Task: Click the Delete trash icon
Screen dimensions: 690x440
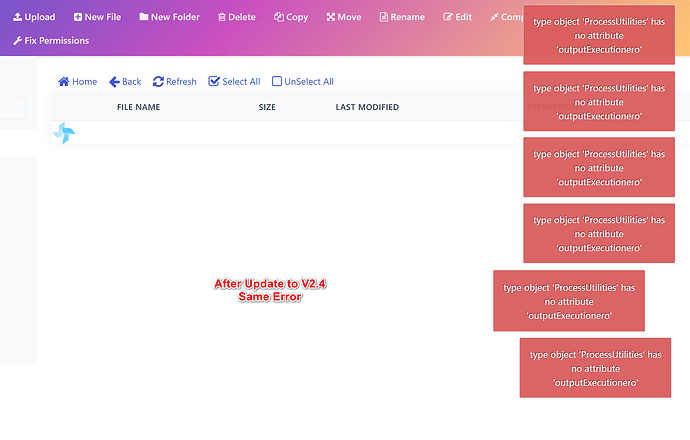Action: [222, 17]
